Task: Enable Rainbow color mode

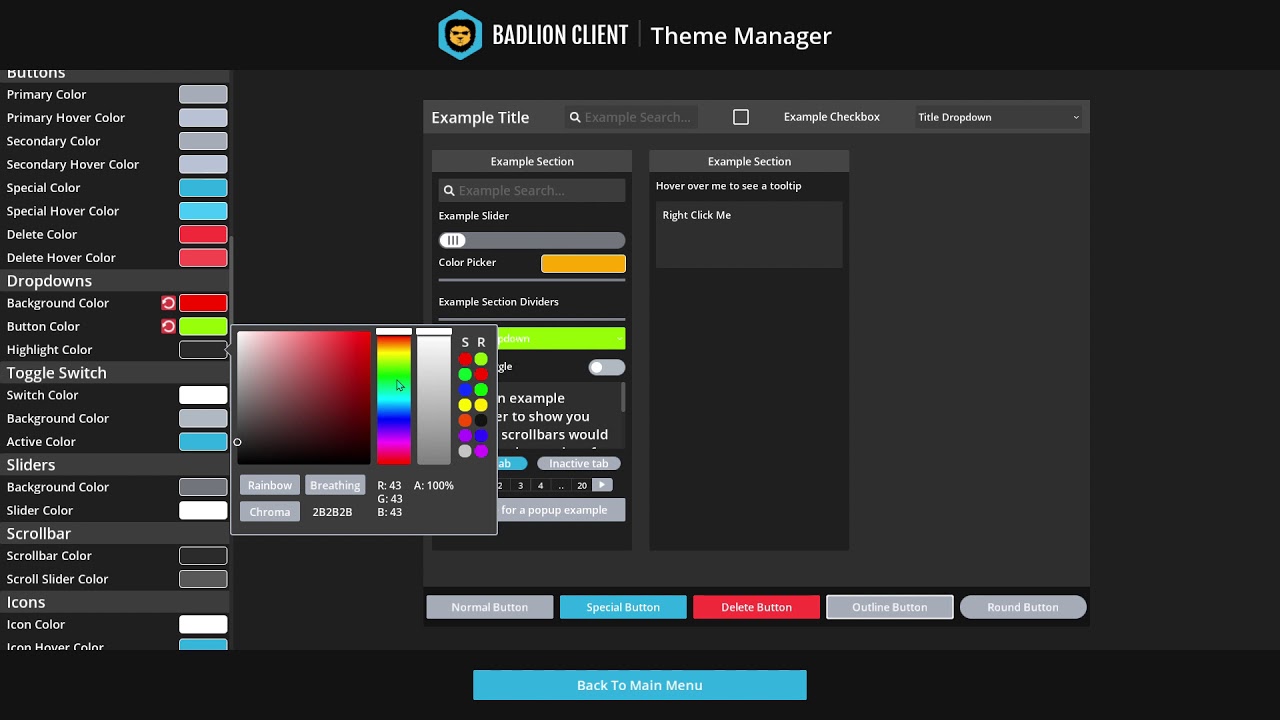Action: coord(270,485)
